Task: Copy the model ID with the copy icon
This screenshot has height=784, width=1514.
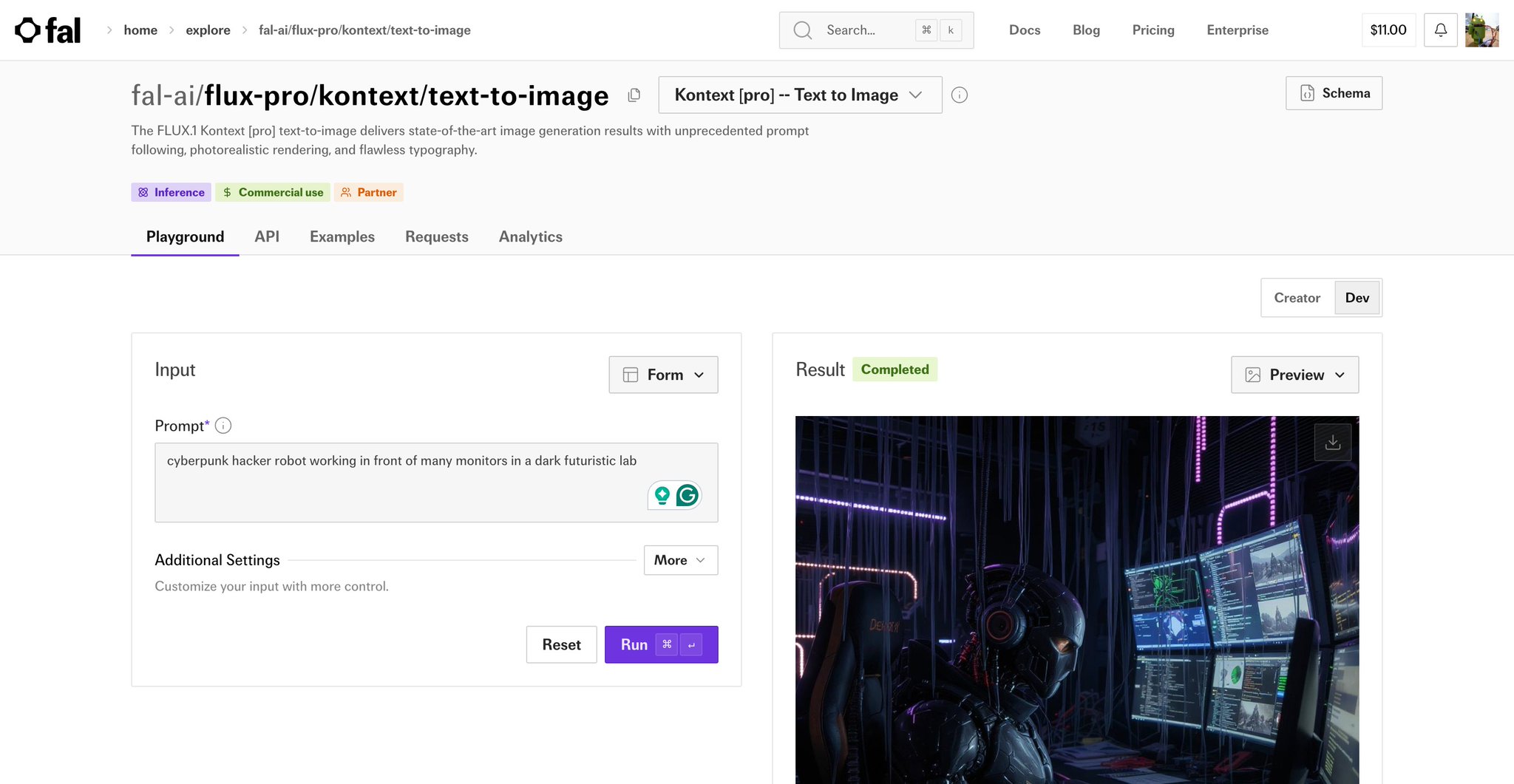Action: (x=634, y=95)
